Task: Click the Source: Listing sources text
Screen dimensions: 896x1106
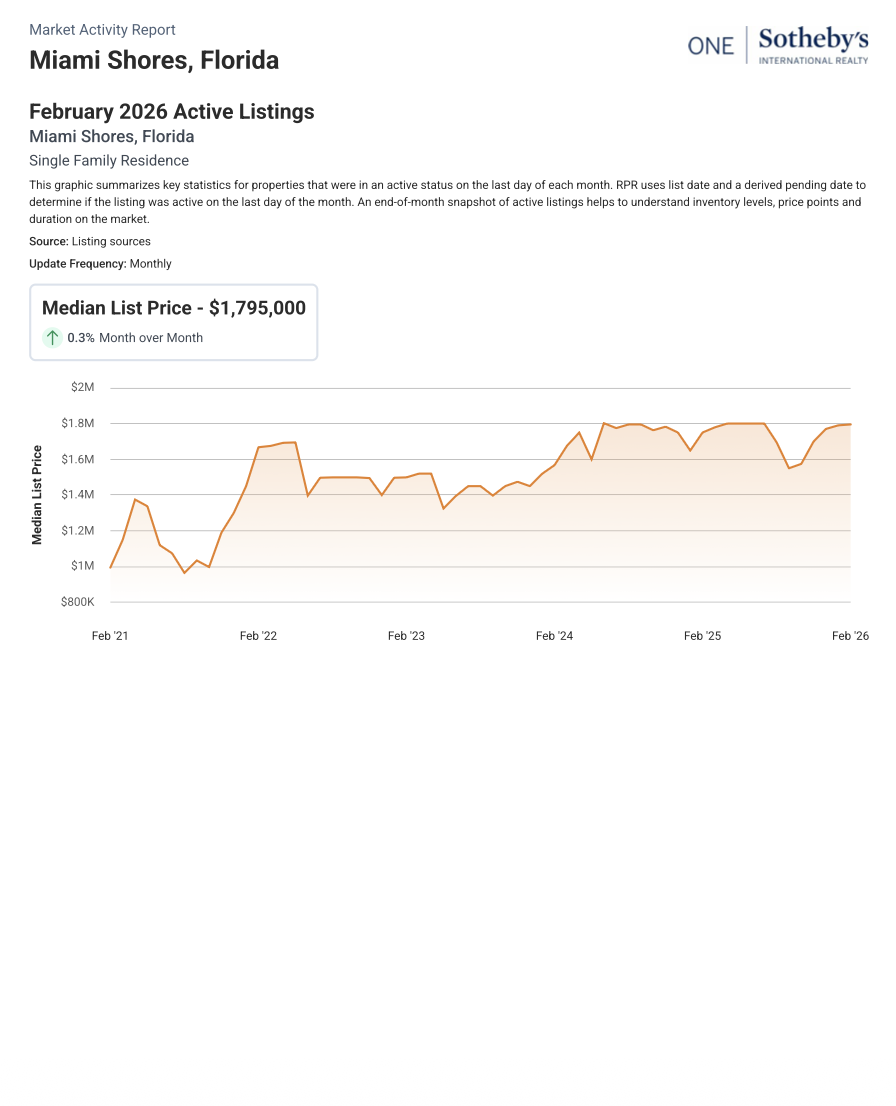Action: pyautogui.click(x=90, y=241)
